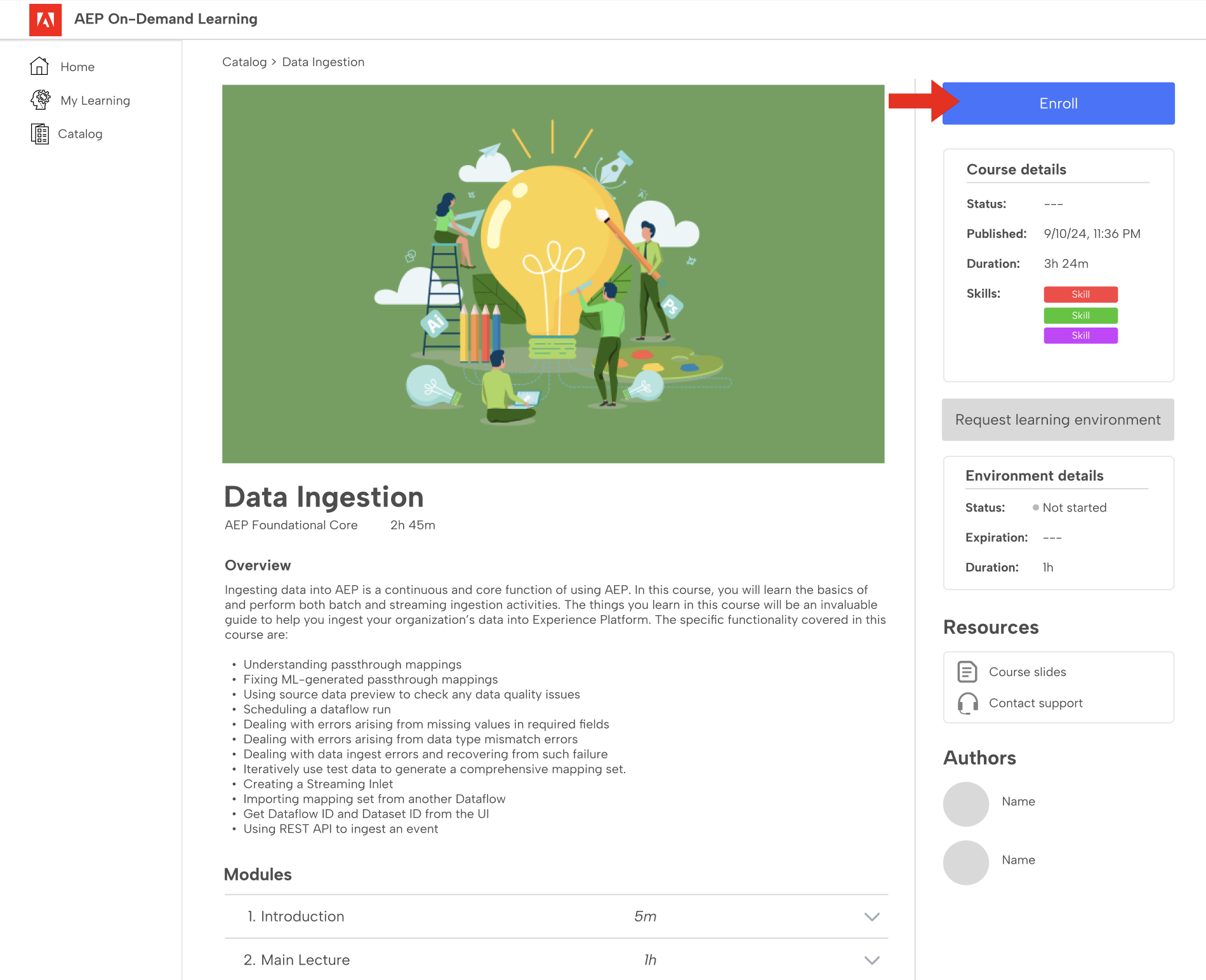Open Catalog from the sidebar

tap(80, 134)
